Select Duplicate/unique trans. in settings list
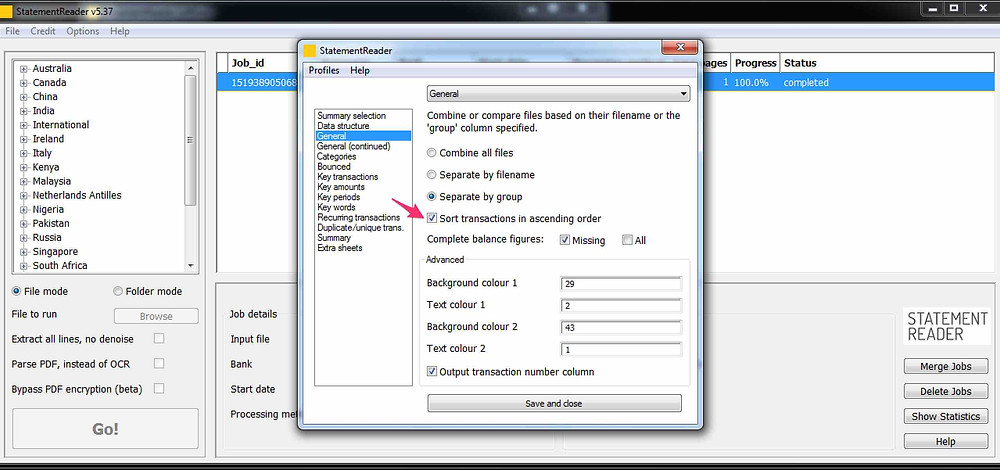Screen dimensions: 1000x470 click(360, 228)
